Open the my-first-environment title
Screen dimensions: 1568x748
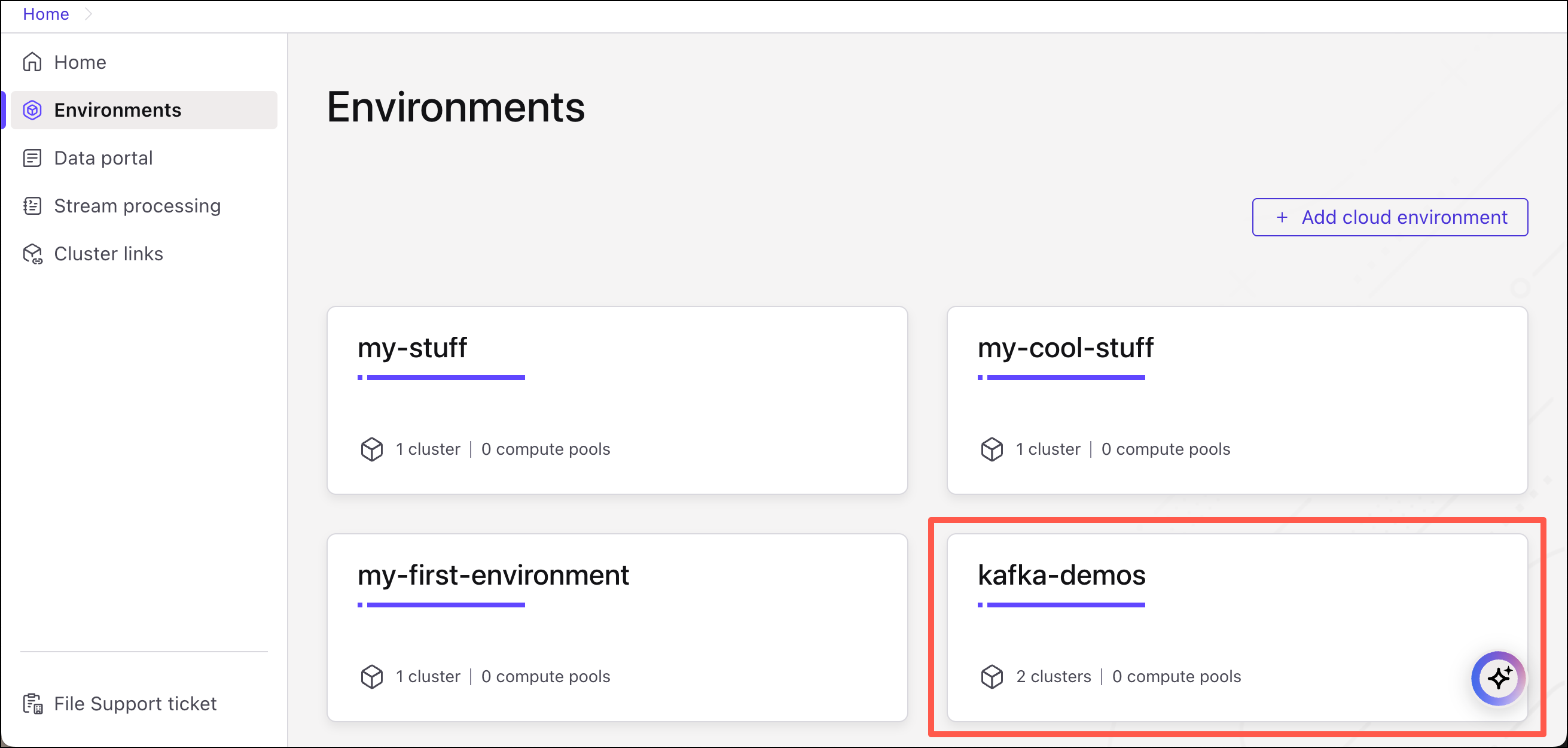click(x=493, y=576)
